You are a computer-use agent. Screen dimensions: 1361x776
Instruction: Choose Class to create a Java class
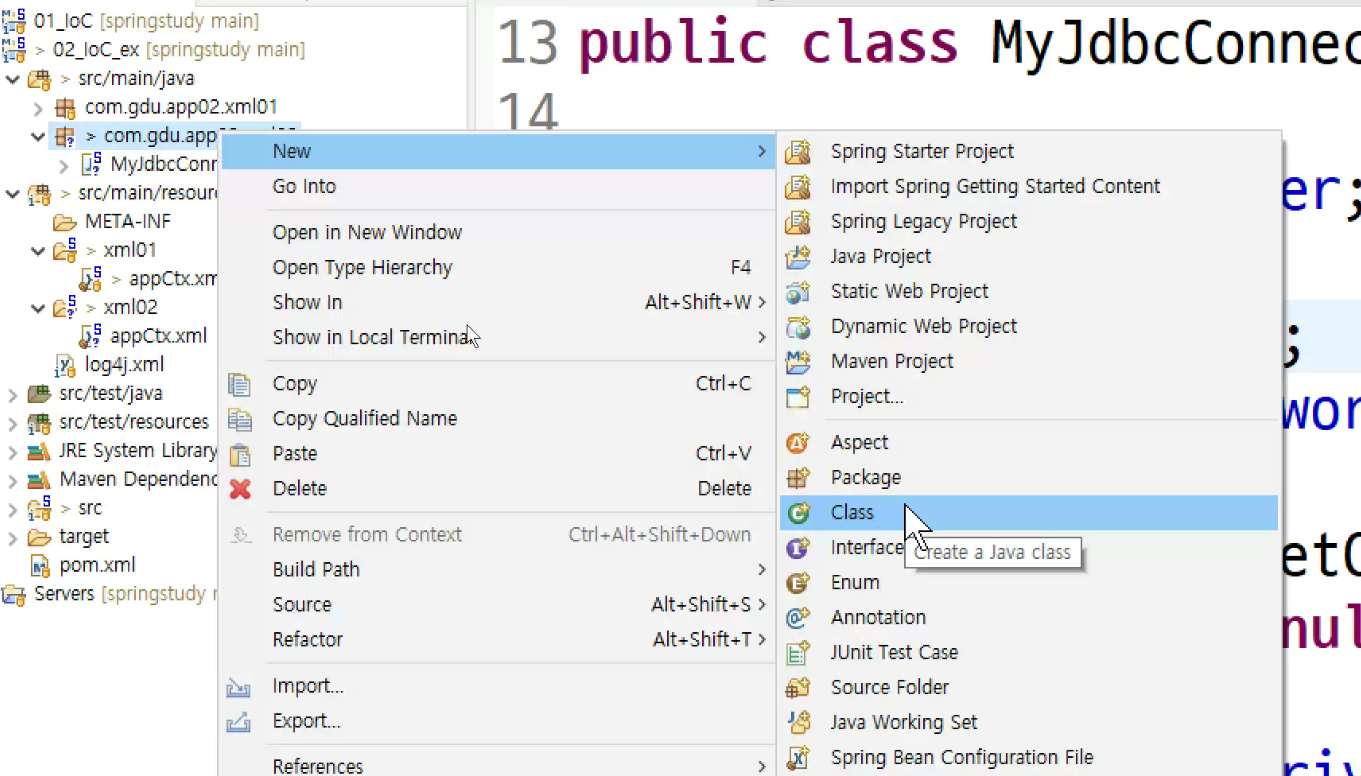[x=1029, y=512]
